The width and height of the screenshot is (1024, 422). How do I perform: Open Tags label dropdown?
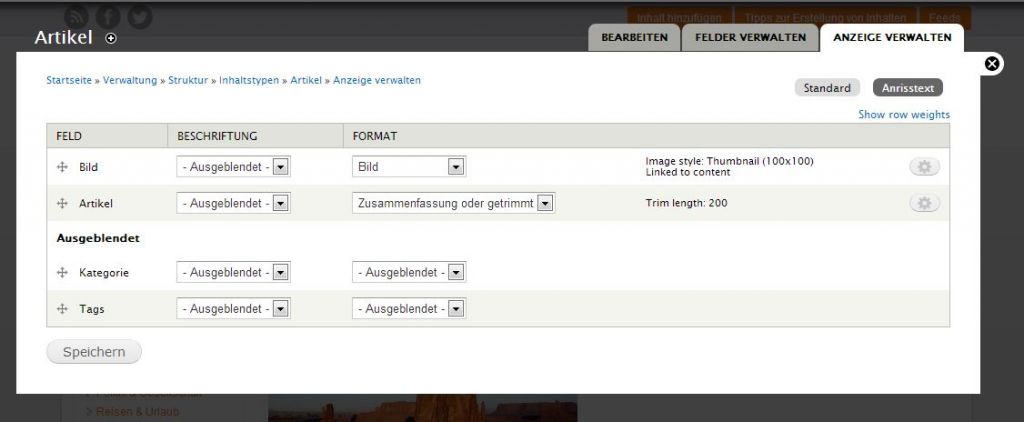pos(233,309)
